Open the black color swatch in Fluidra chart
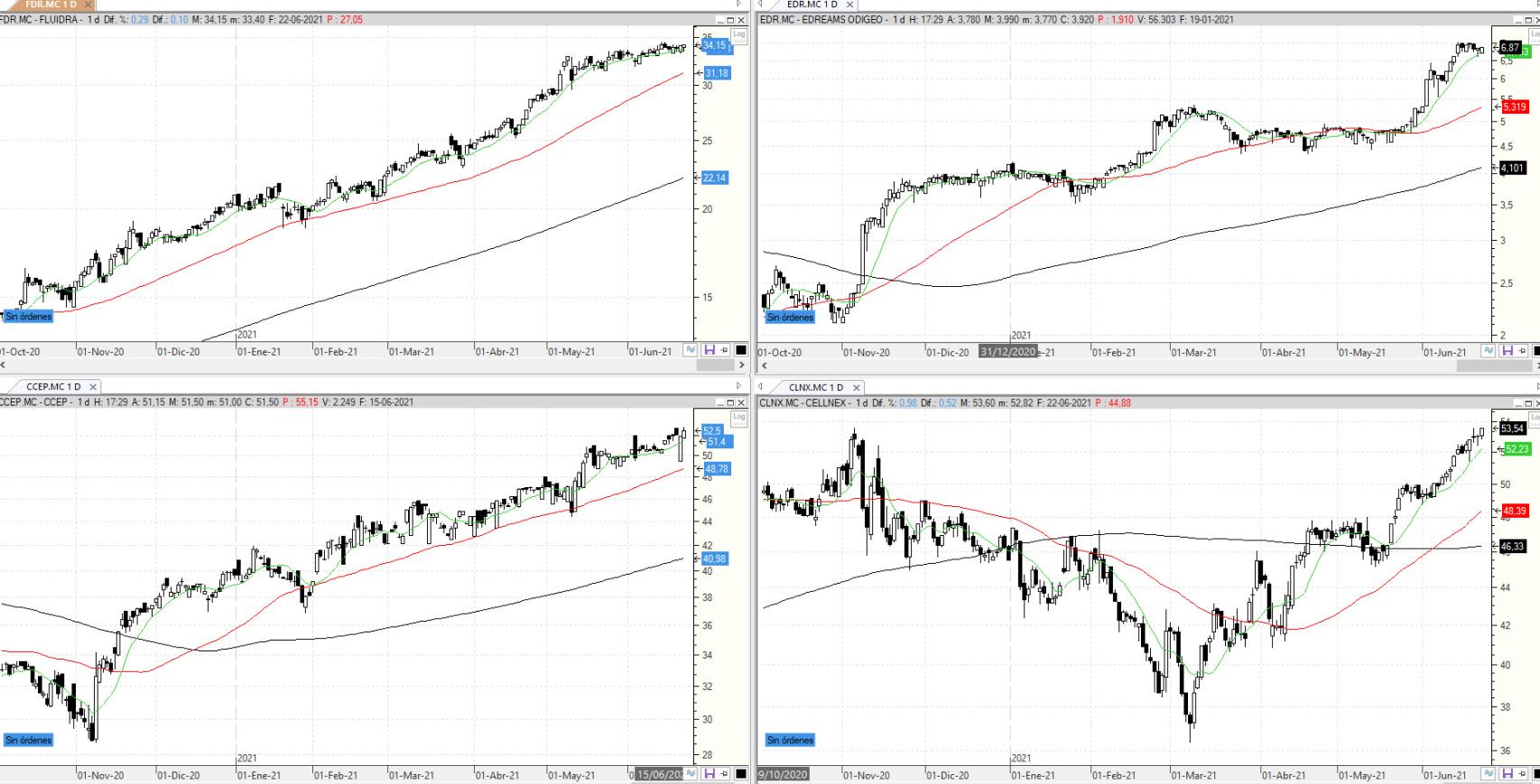Viewport: 1540px width, 784px height. (741, 351)
